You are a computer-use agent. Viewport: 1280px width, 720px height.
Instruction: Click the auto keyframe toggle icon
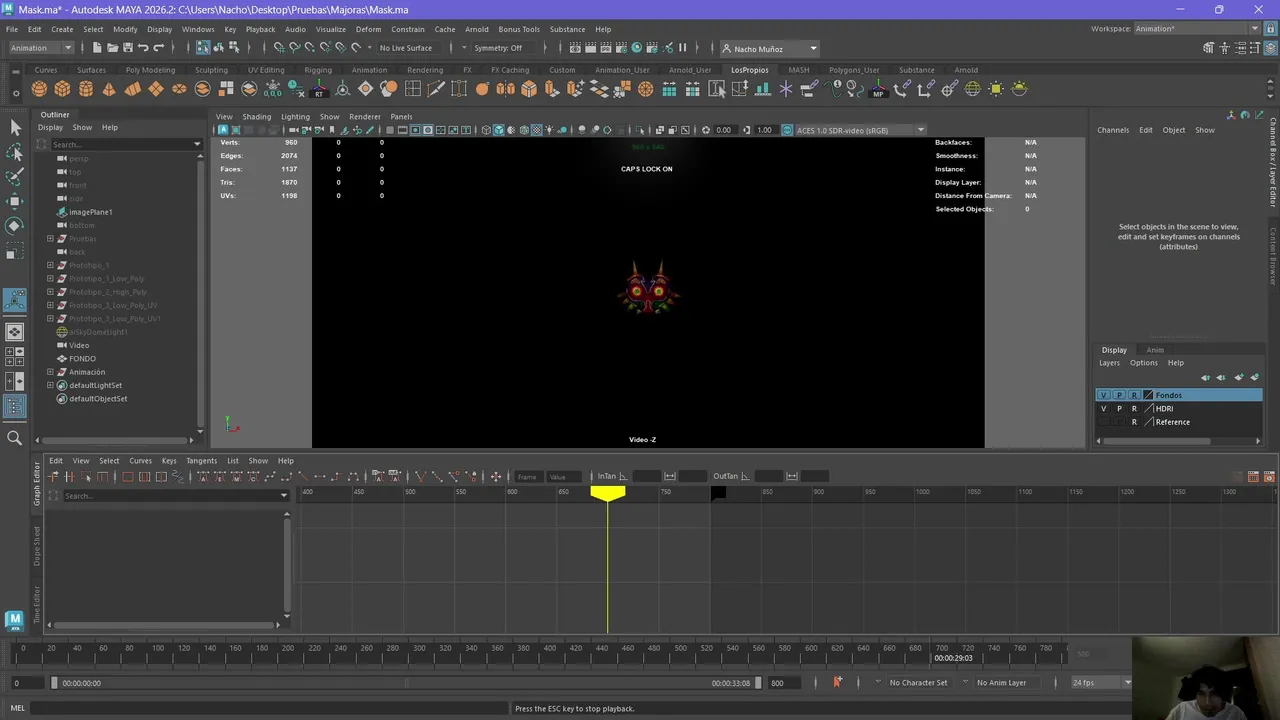pos(837,682)
